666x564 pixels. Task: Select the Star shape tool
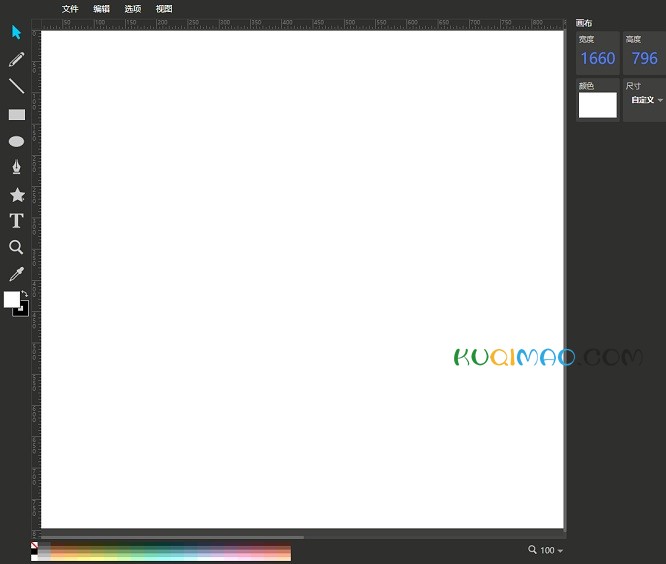click(x=17, y=195)
